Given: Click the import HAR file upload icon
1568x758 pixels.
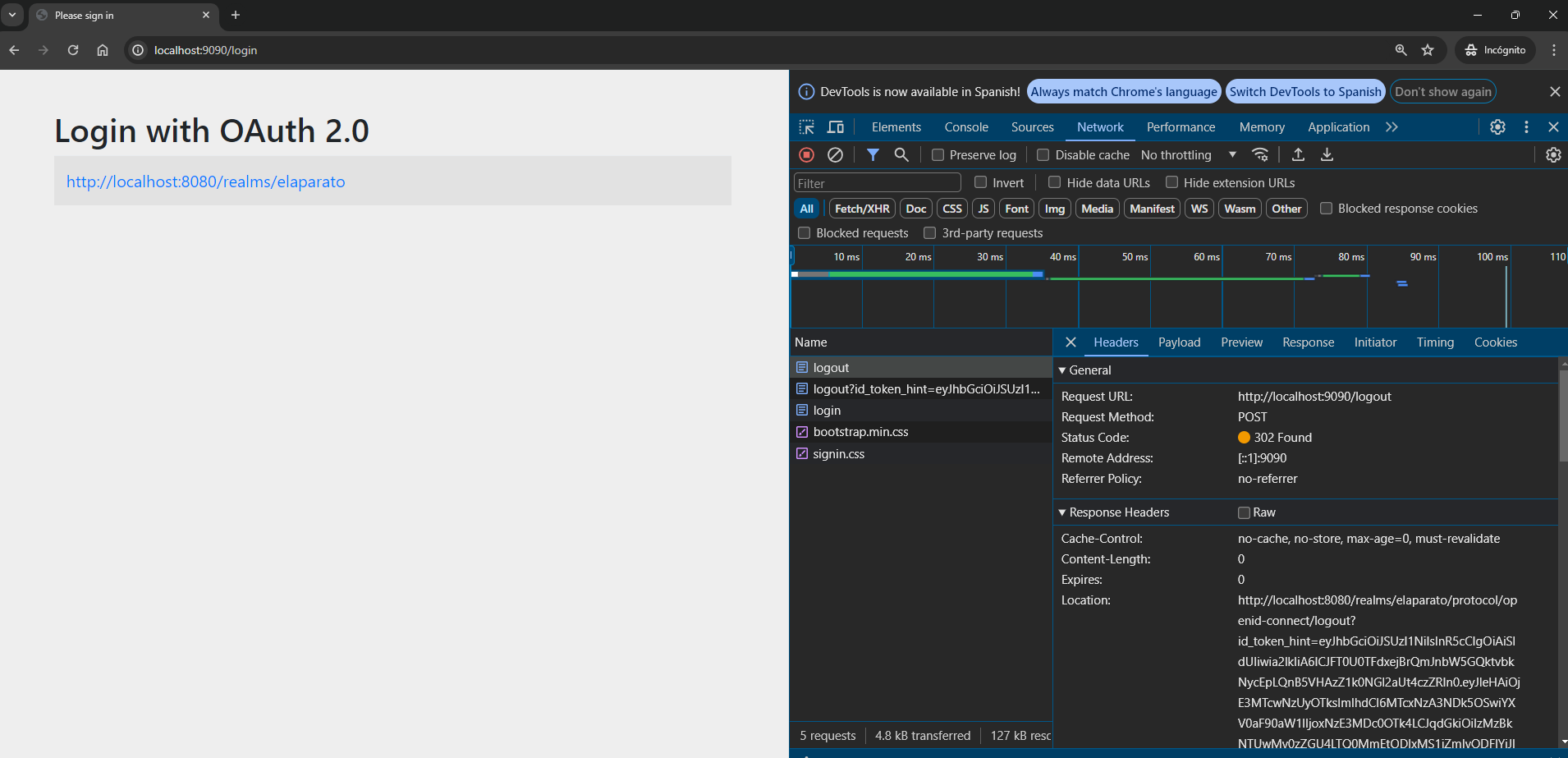Looking at the screenshot, I should (1298, 154).
